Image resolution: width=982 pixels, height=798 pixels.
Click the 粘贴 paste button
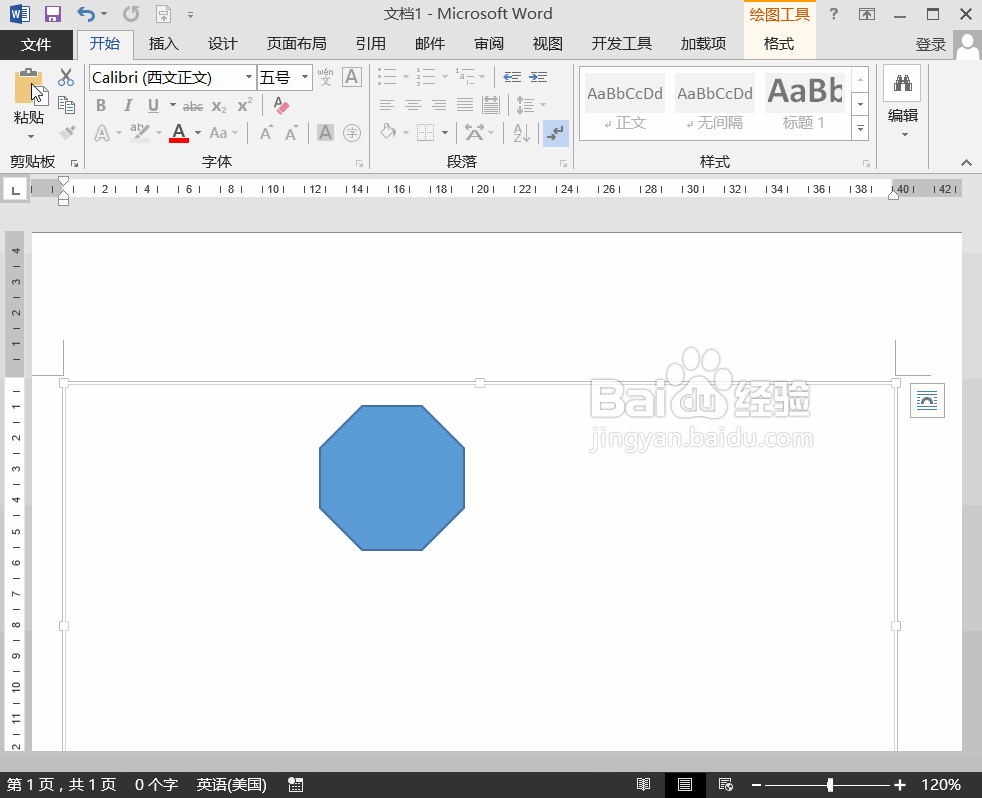(x=29, y=103)
